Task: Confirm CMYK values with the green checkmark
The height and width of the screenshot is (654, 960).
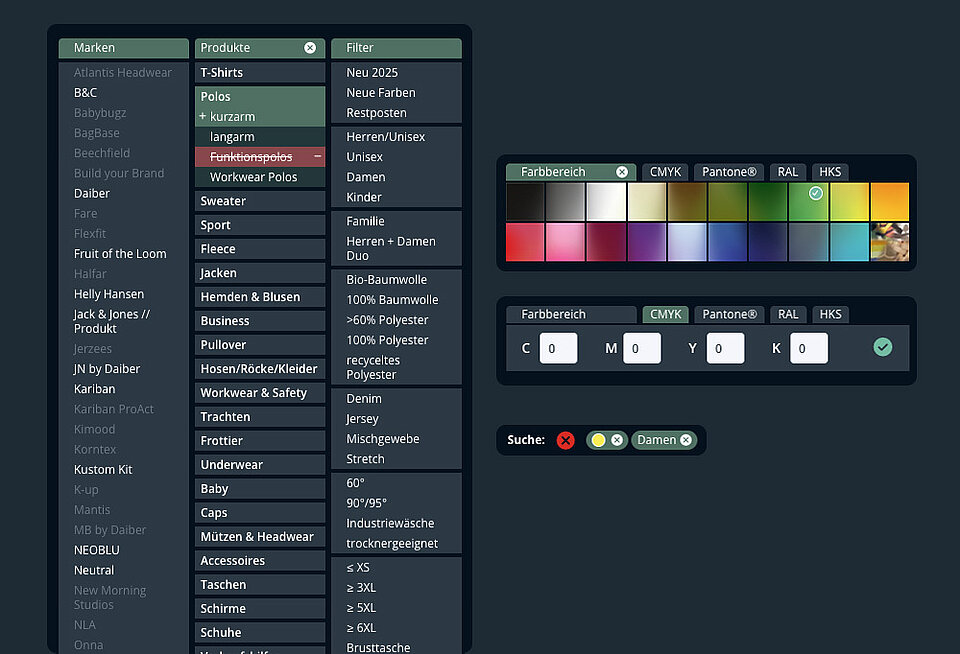Action: coord(882,347)
